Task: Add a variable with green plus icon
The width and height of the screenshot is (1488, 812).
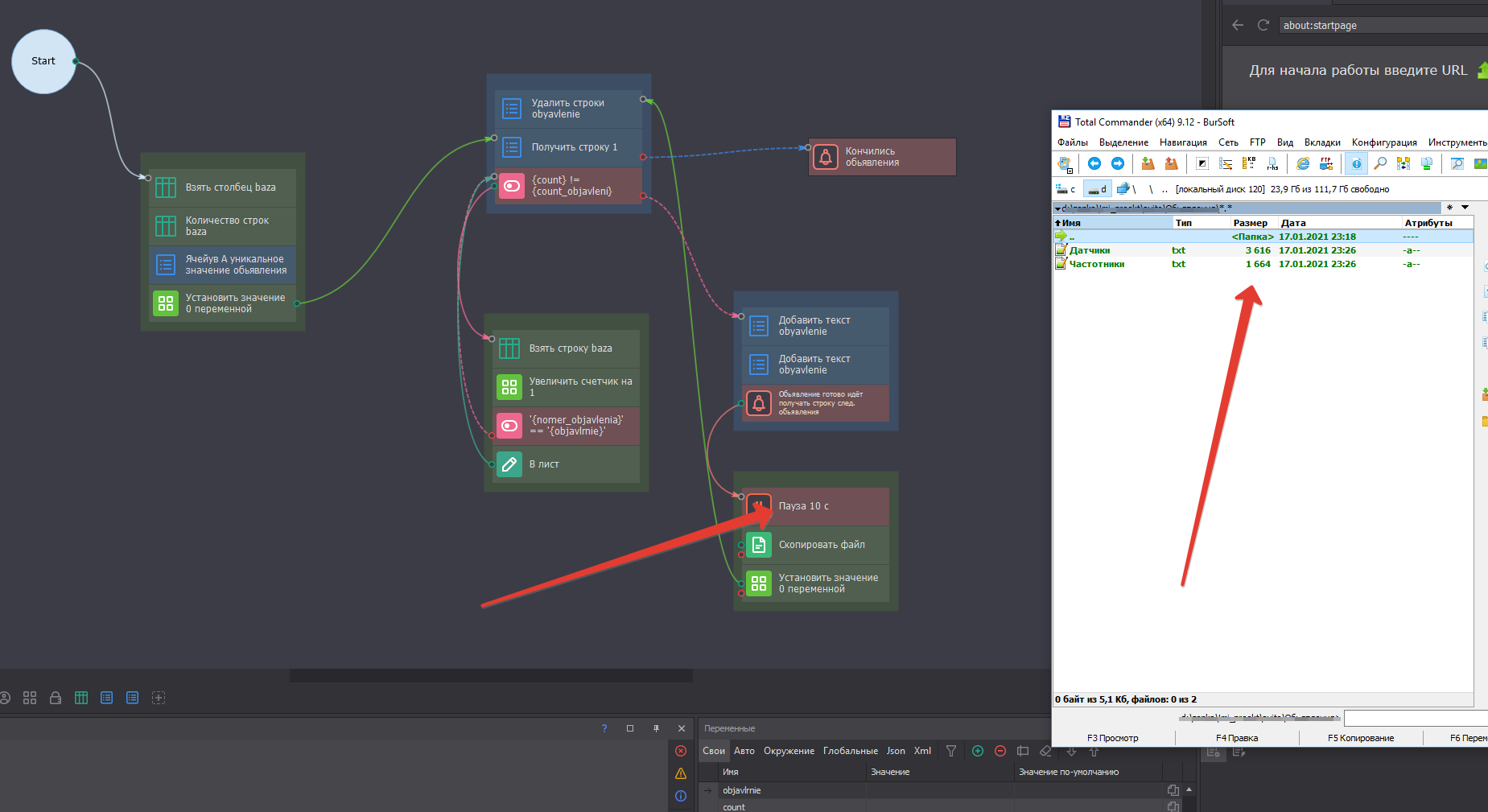Action: tap(978, 751)
